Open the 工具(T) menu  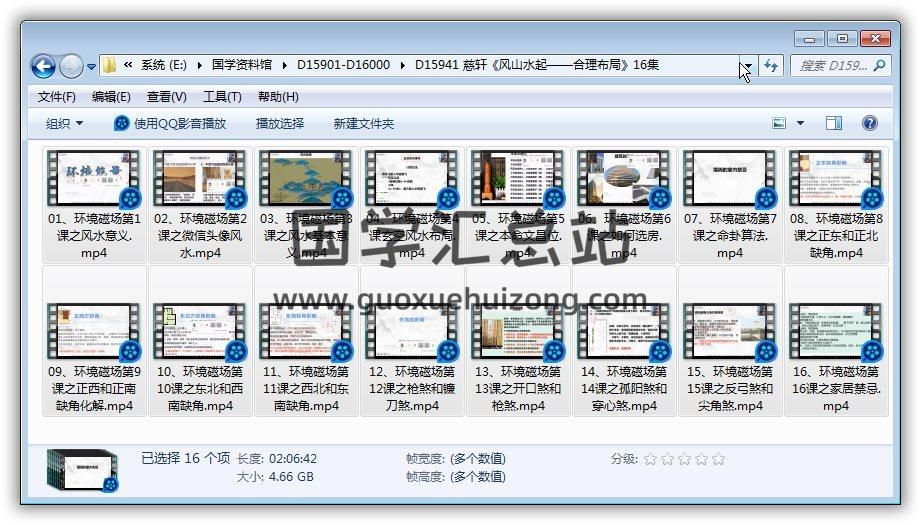pos(221,97)
